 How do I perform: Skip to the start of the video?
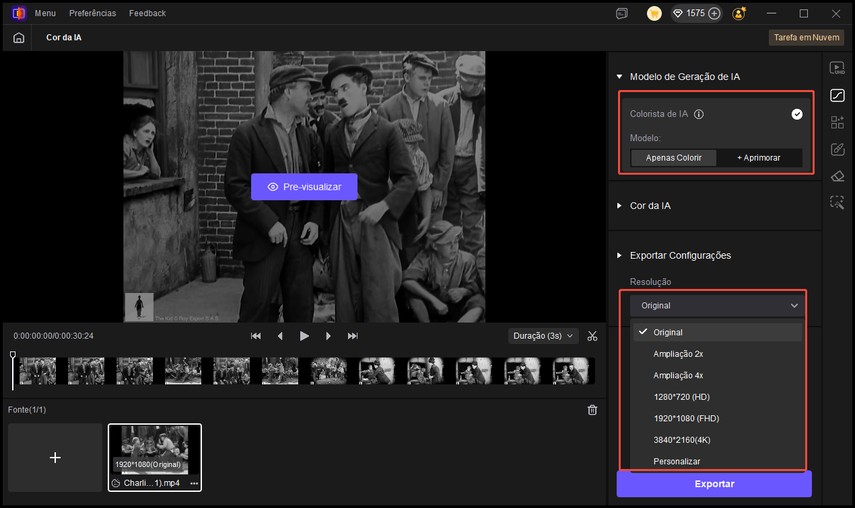click(256, 336)
